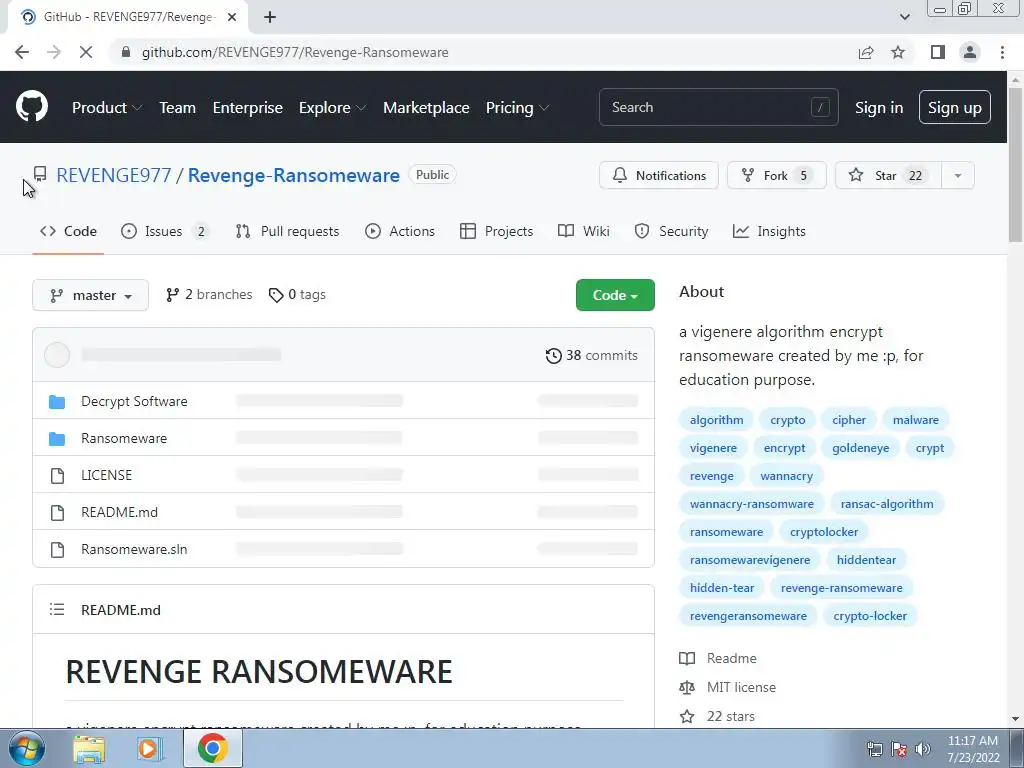
Task: Open the green Code dropdown button
Action: [x=615, y=295]
